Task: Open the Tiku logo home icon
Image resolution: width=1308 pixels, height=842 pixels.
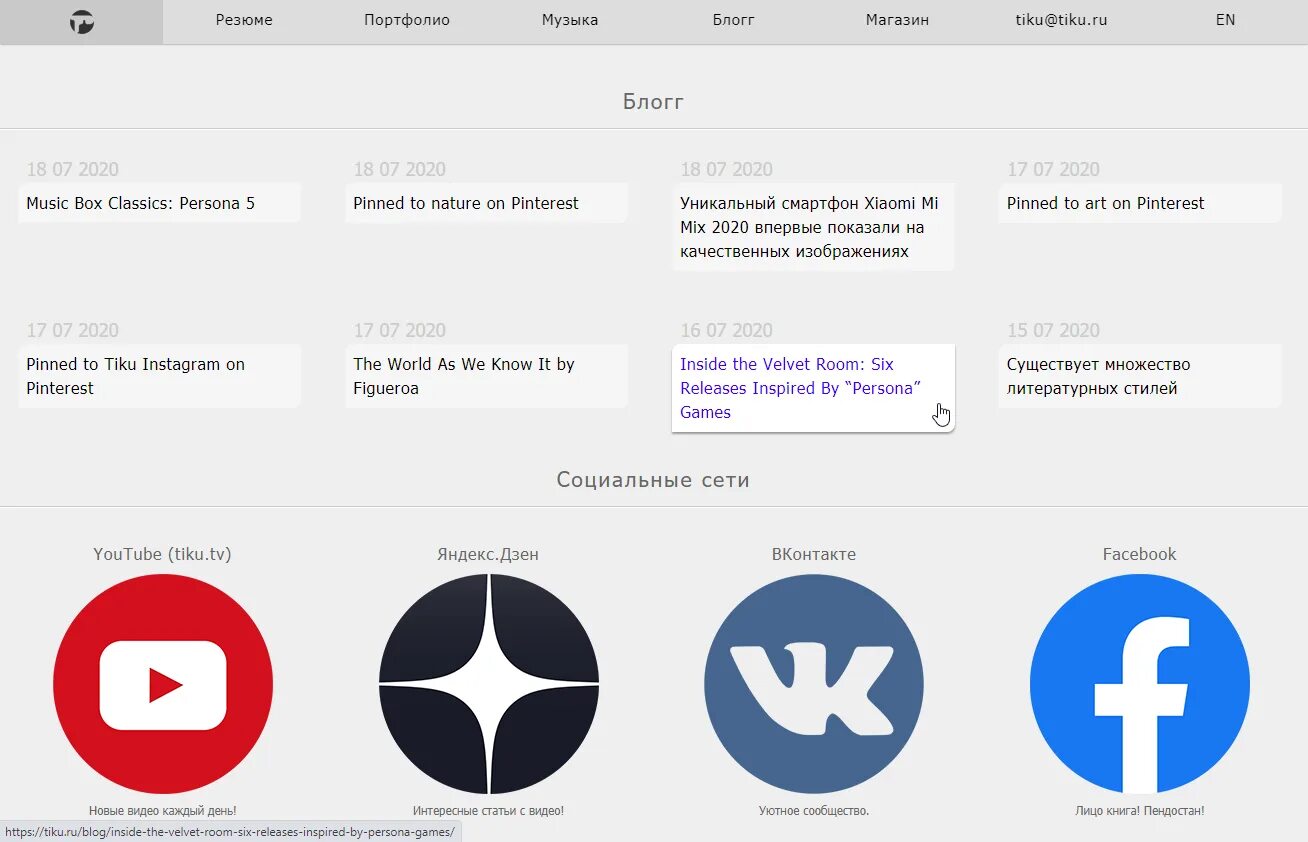Action: click(x=82, y=21)
